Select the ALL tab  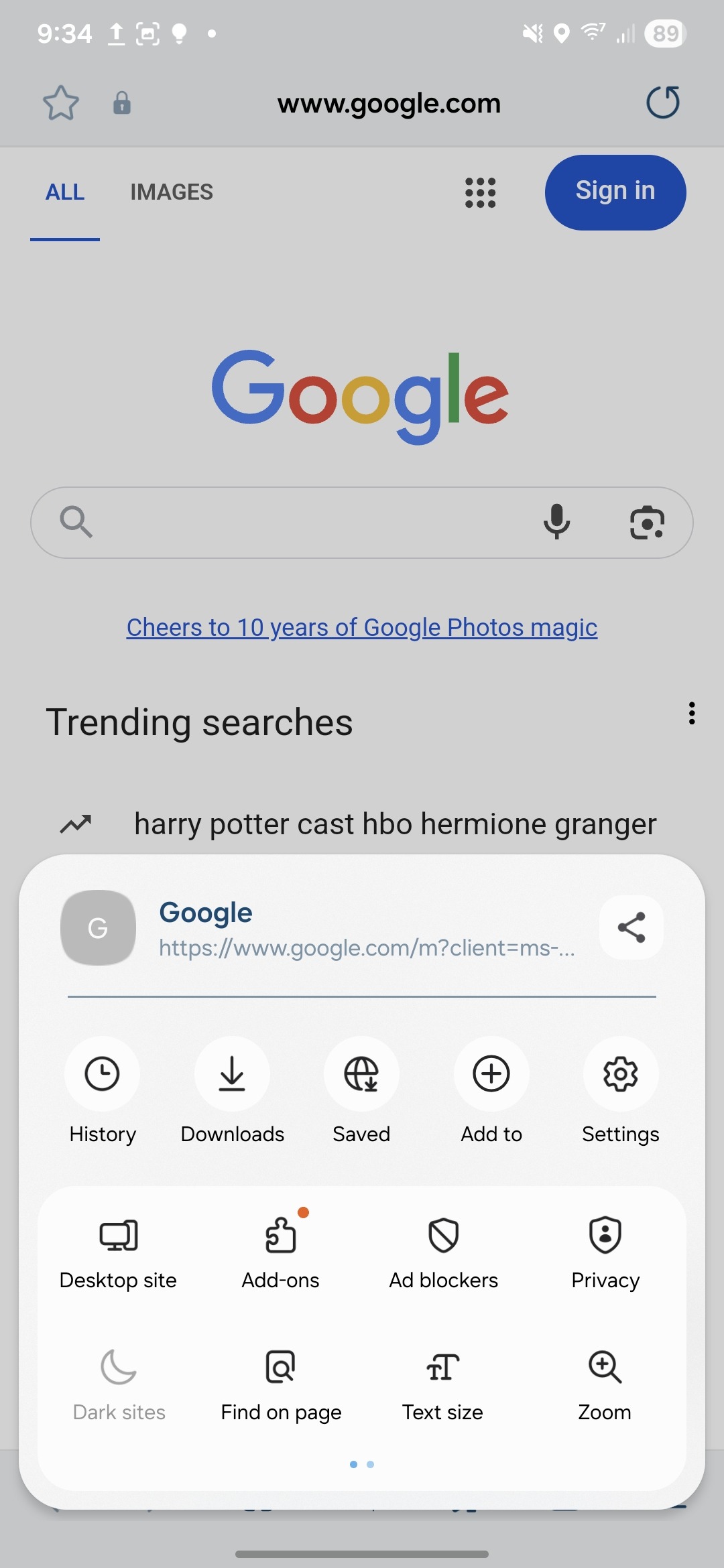pyautogui.click(x=65, y=192)
